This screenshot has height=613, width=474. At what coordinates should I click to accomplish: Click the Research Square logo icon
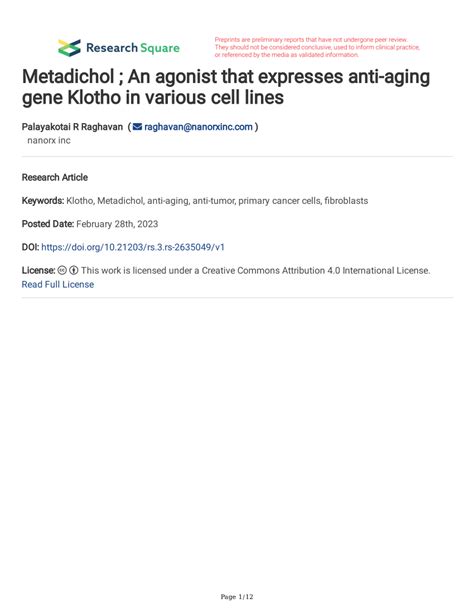point(69,48)
